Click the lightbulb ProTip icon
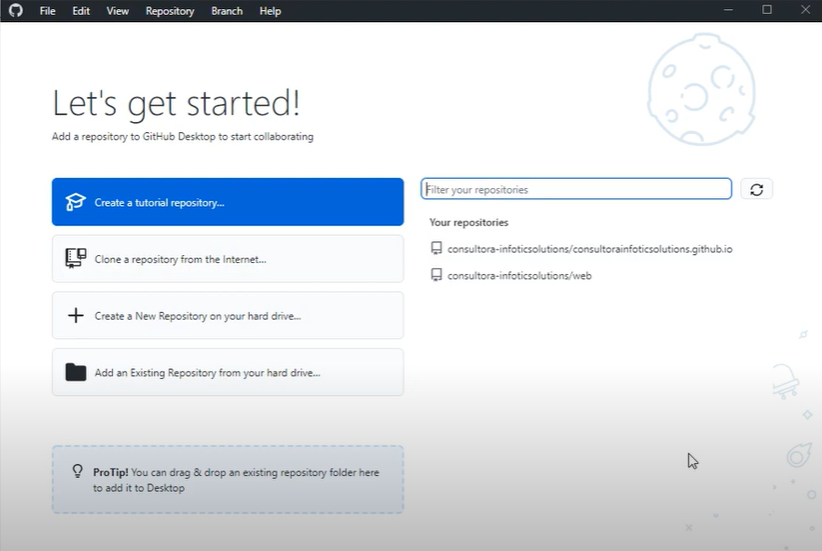 77,472
